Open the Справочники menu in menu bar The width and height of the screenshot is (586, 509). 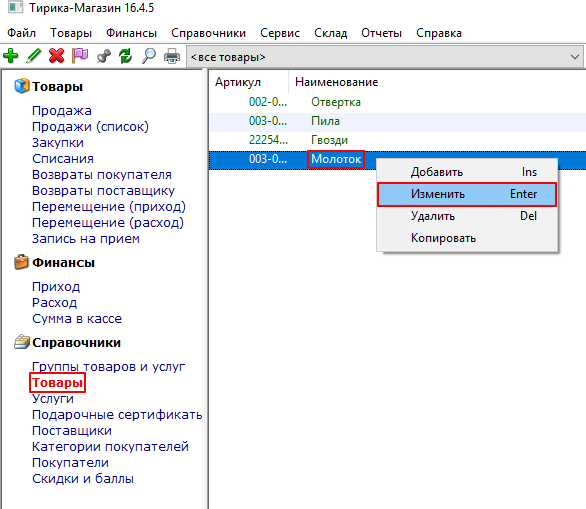[x=208, y=33]
